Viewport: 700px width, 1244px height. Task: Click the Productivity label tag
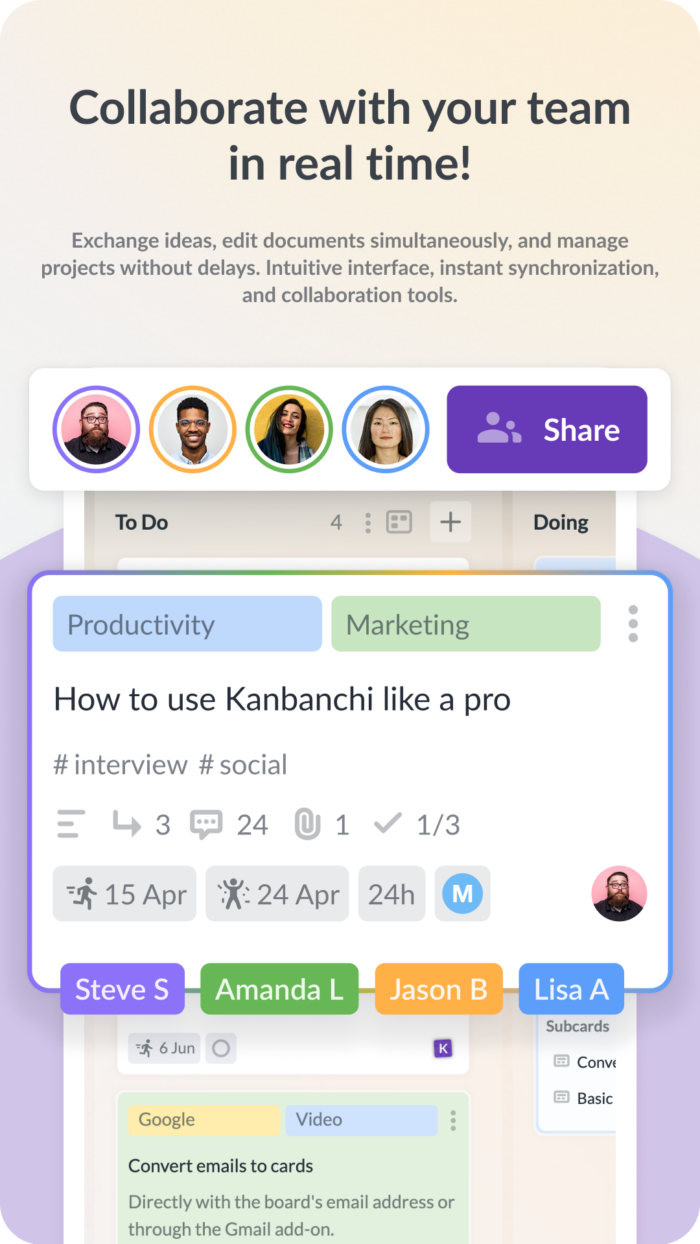click(x=187, y=624)
